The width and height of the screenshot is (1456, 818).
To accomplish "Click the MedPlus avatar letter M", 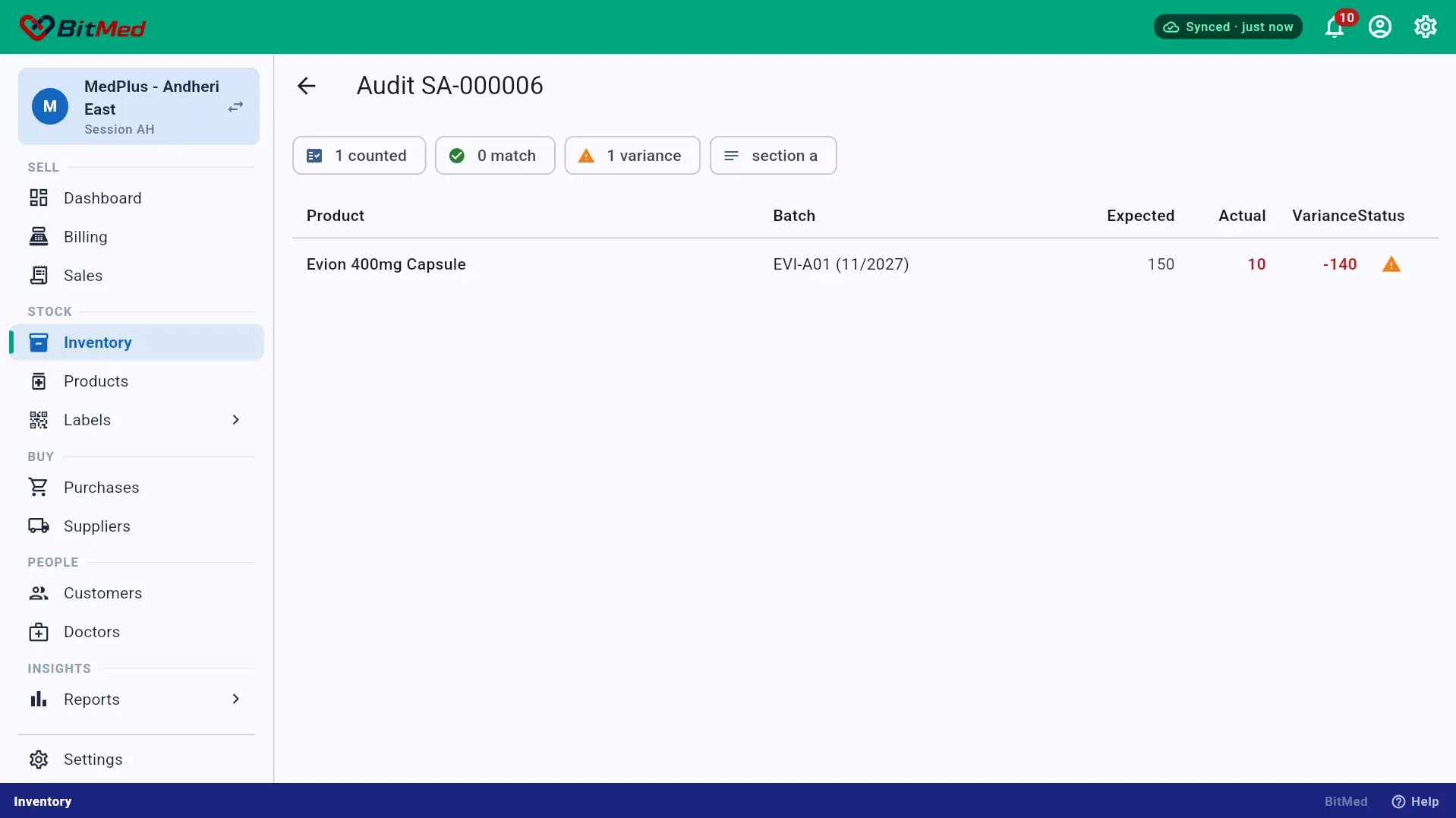I will tap(49, 106).
